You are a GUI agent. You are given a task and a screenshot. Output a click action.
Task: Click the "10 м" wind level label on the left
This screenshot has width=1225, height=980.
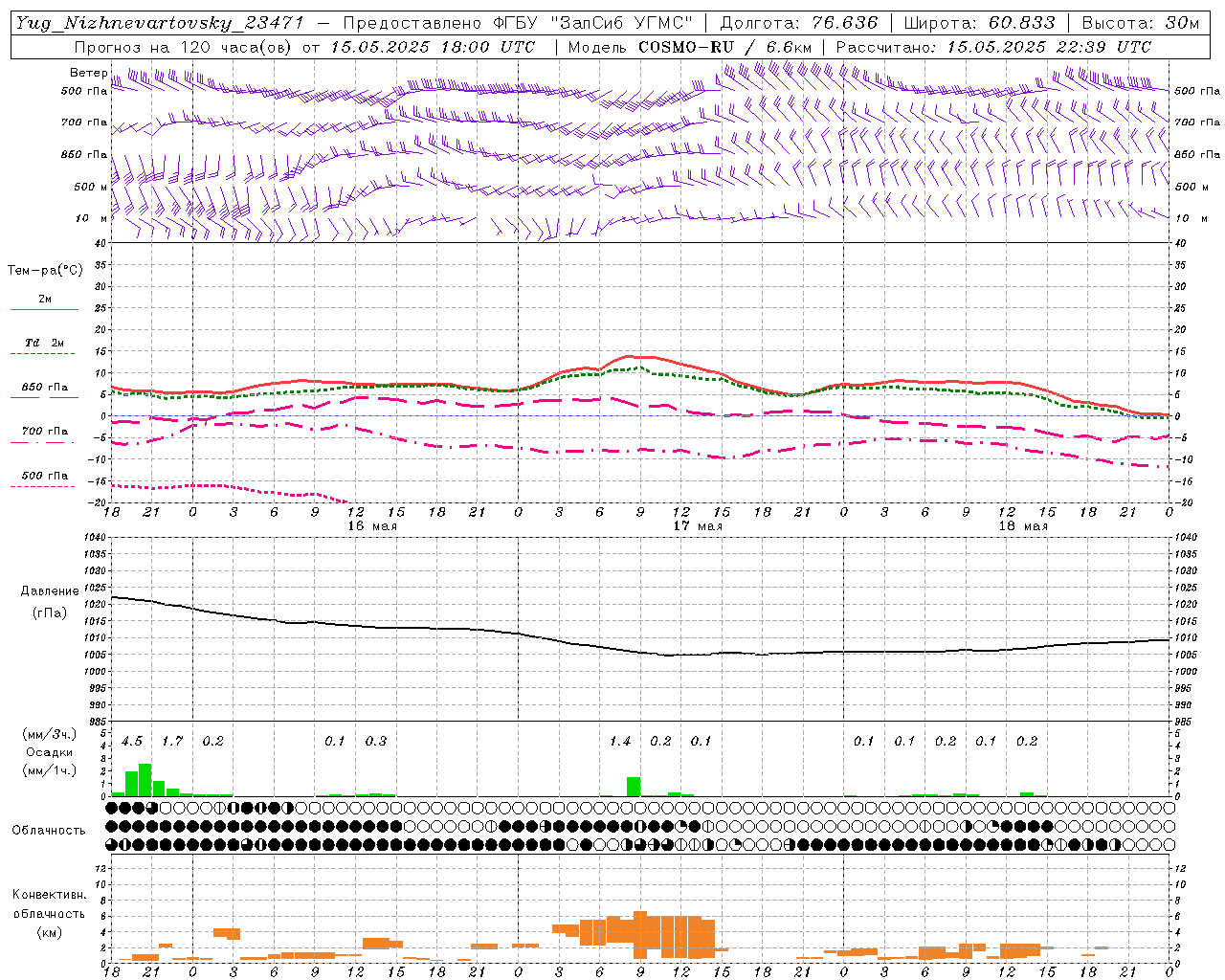92,218
